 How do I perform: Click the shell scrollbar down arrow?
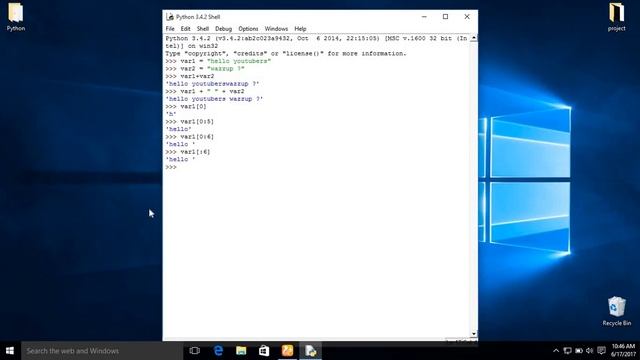(473, 333)
